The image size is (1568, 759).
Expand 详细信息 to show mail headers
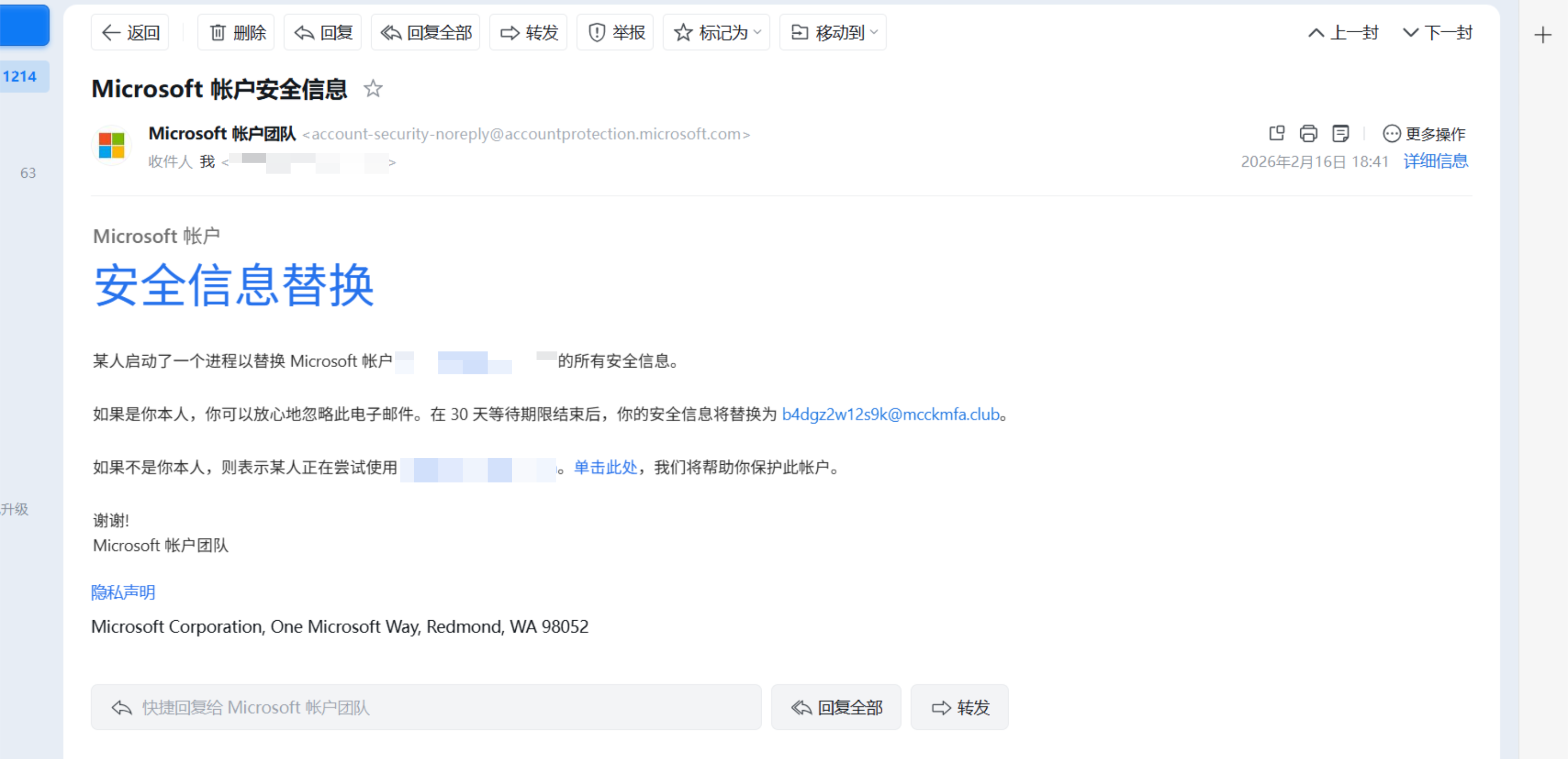coord(1435,161)
